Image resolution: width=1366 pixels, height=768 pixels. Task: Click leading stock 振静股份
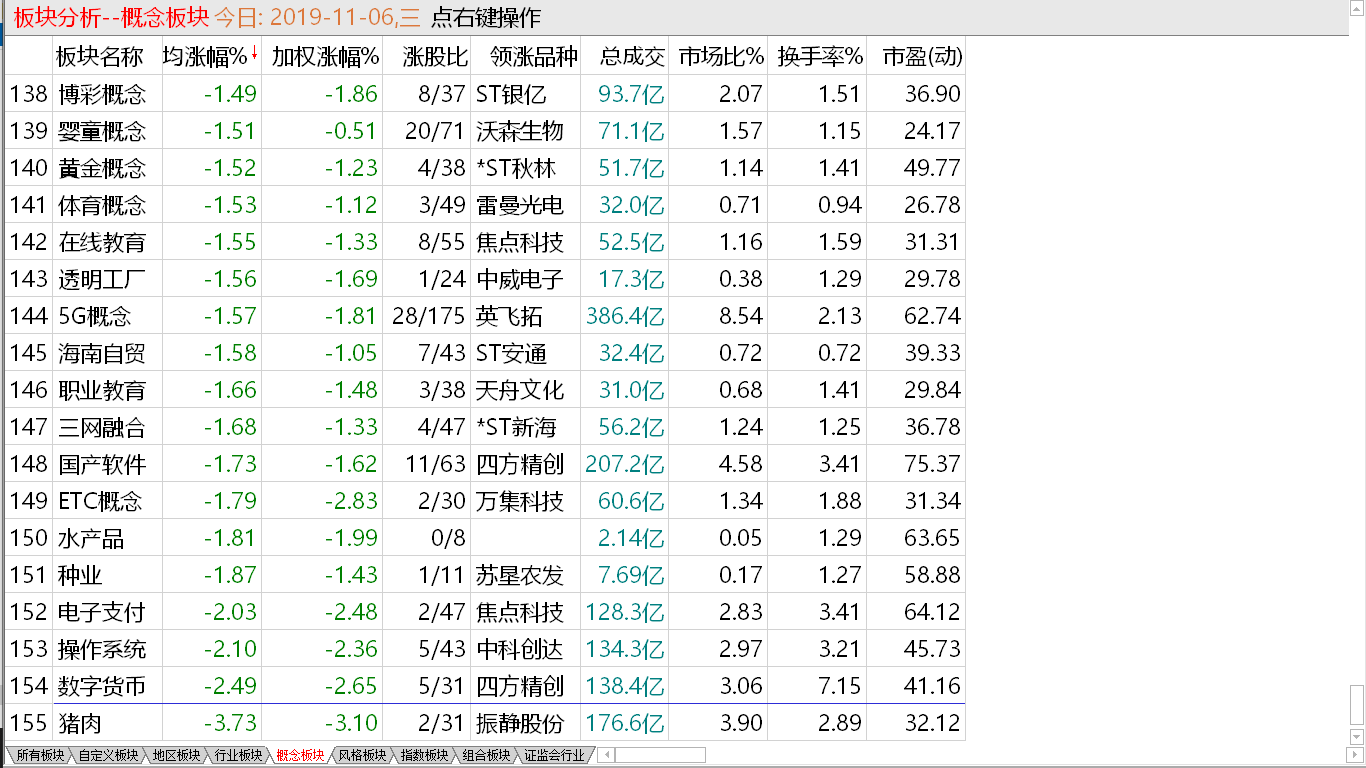pyautogui.click(x=520, y=723)
